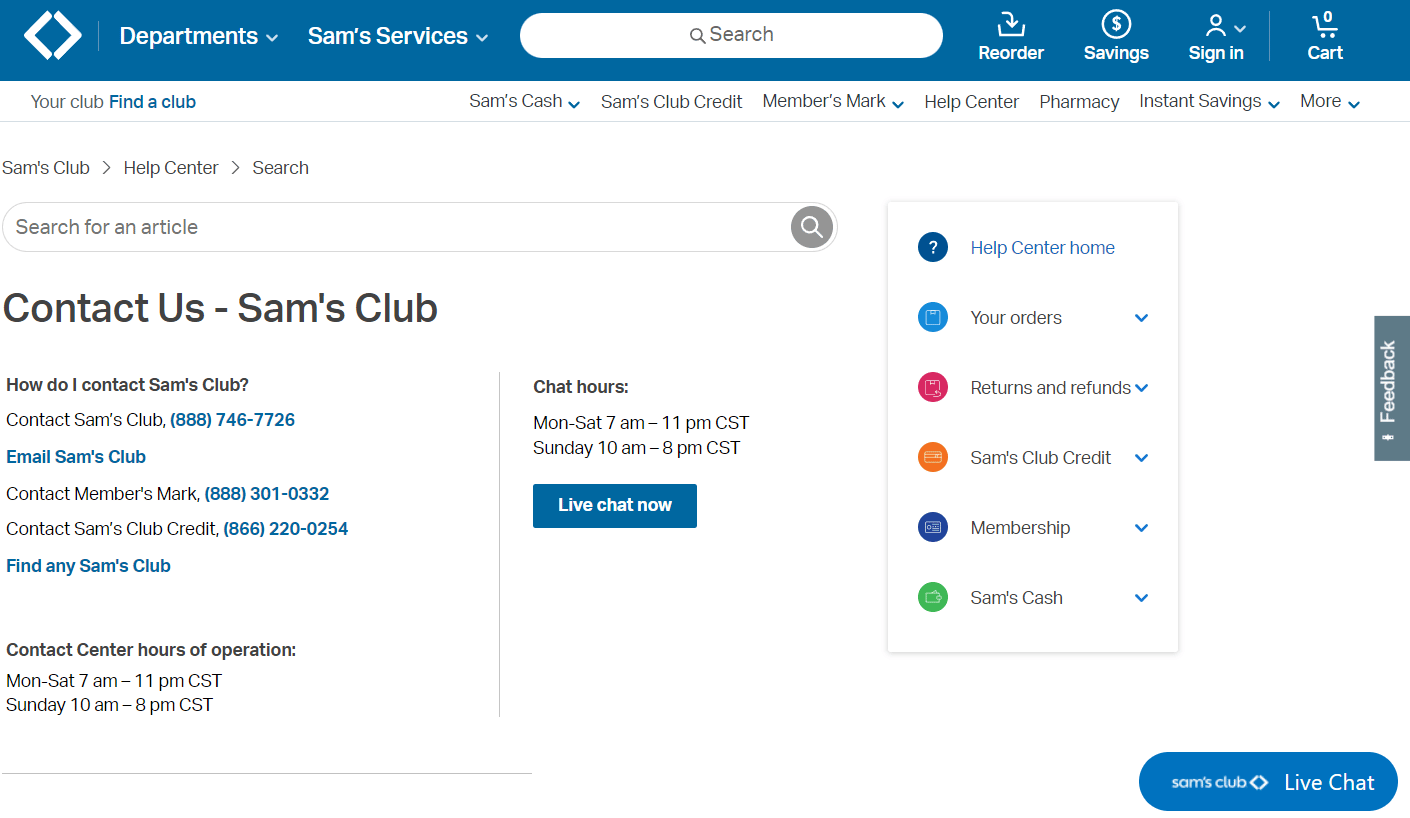1410x818 pixels.
Task: Go to Help Center breadcrumb
Action: coord(171,168)
